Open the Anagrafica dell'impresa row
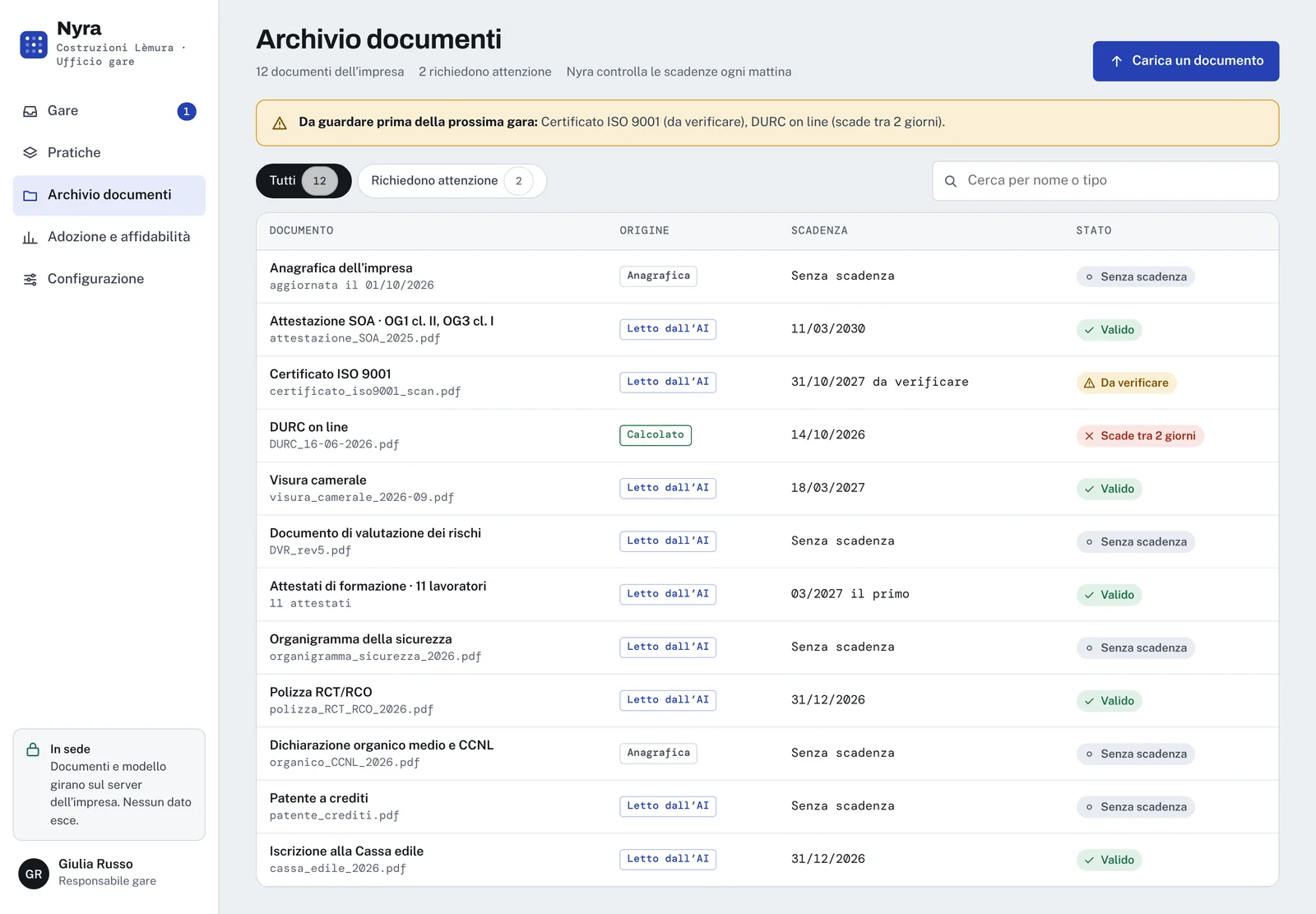 767,276
